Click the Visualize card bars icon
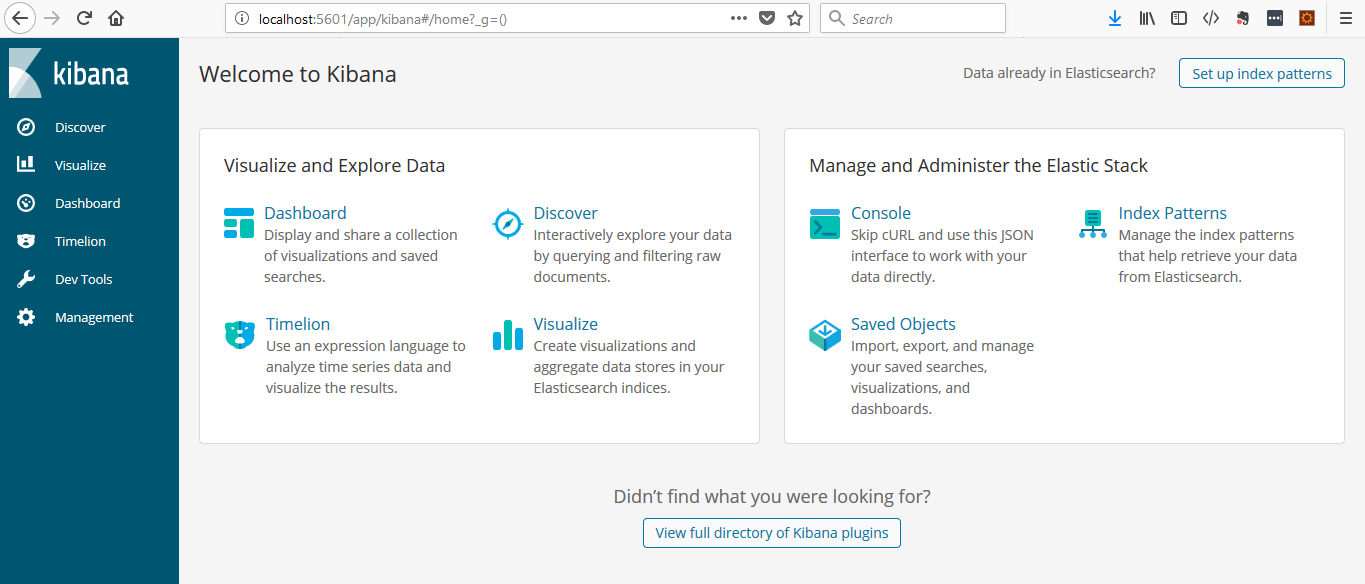This screenshot has height=584, width=1365. [508, 335]
